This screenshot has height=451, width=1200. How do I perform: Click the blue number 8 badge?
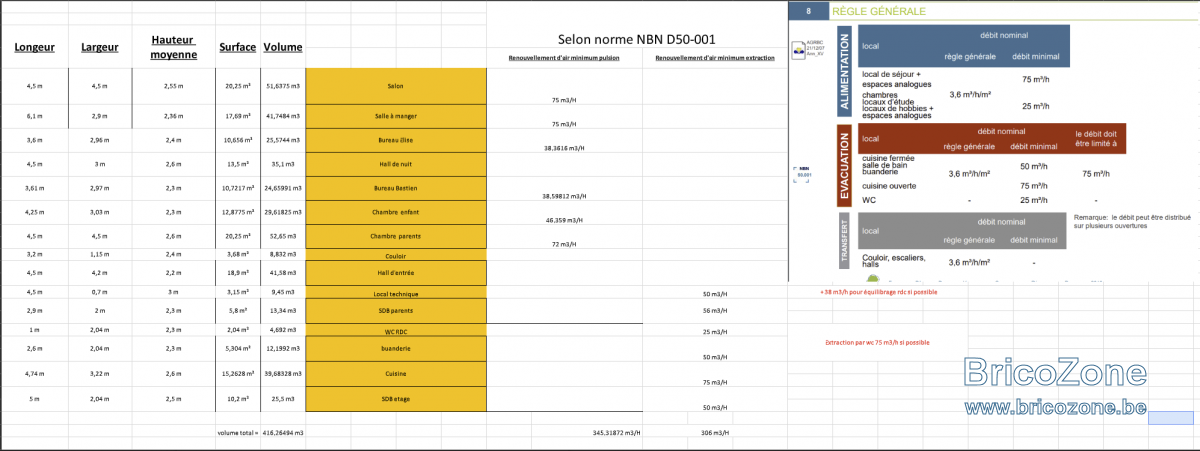tap(808, 12)
